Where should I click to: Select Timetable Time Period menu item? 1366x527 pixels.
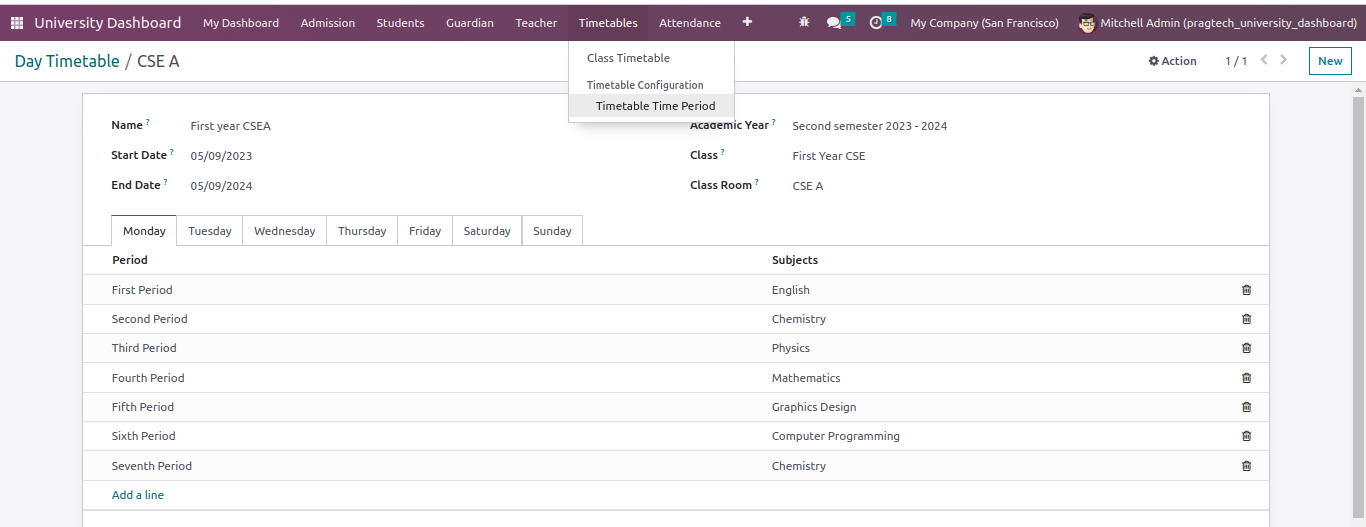click(655, 106)
